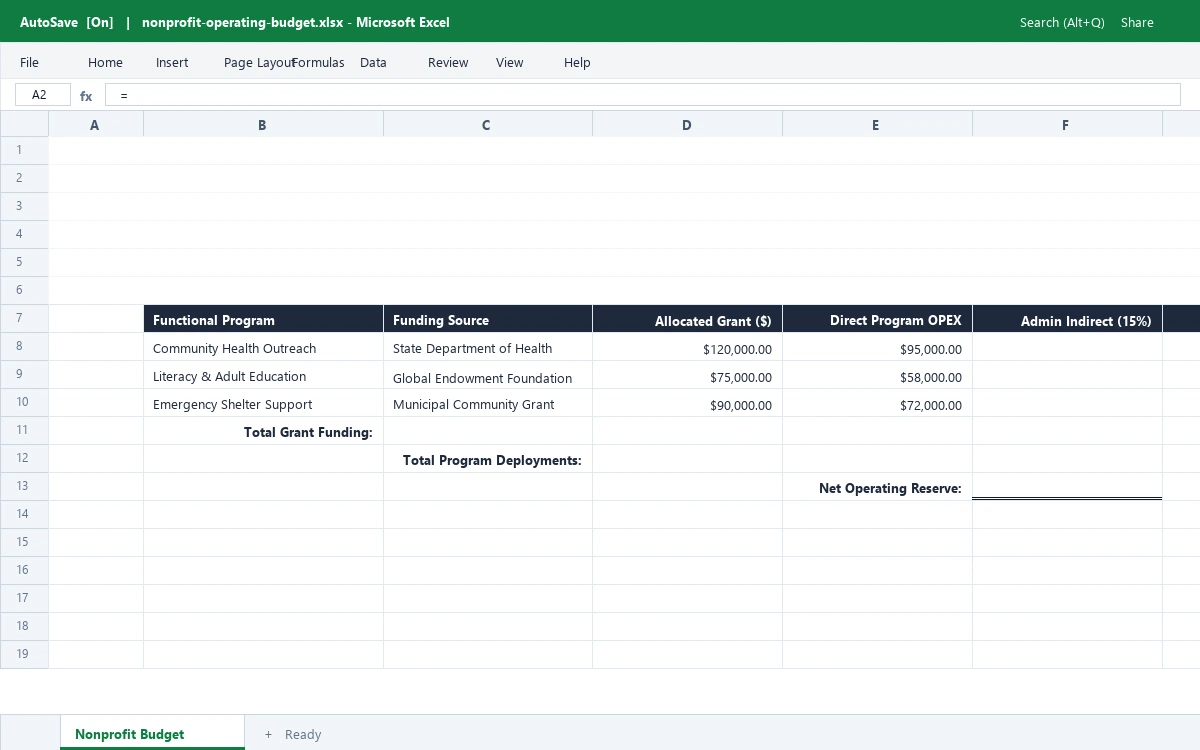Select the double-underlined Net Operating Reserve value cell

point(1067,487)
